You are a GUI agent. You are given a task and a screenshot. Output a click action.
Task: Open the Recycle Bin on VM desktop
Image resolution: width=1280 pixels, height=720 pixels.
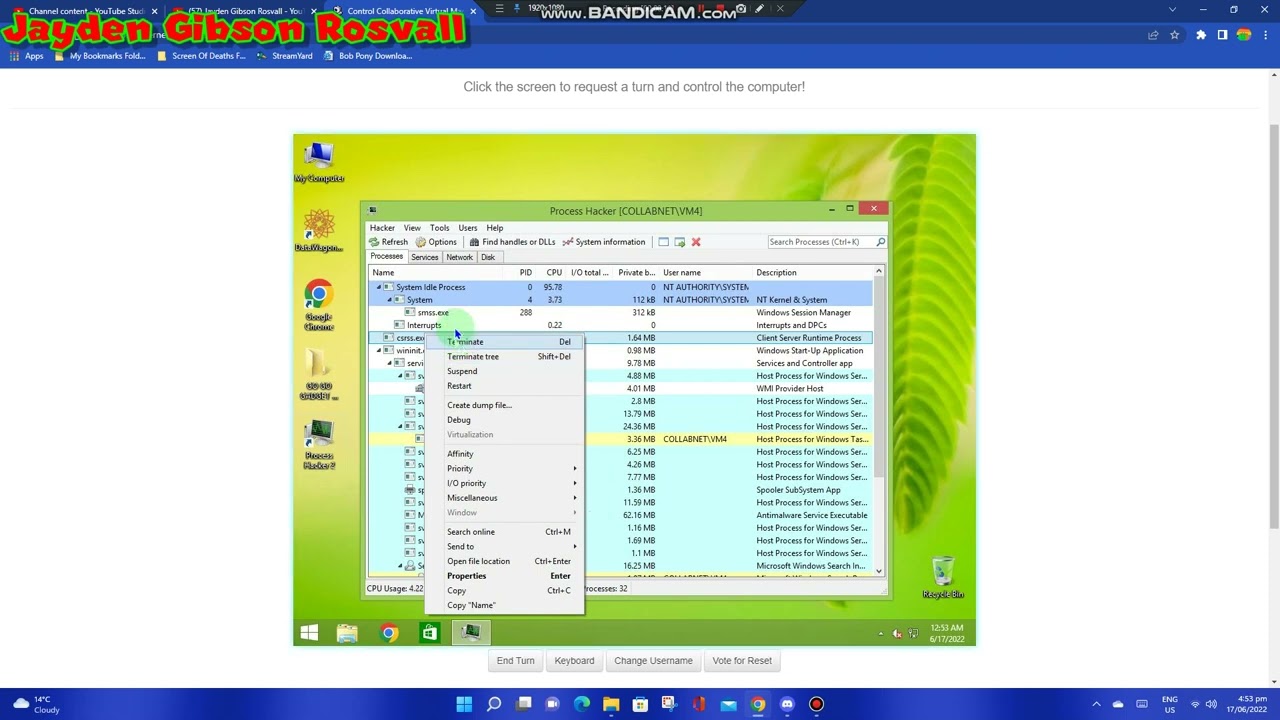coord(943,578)
